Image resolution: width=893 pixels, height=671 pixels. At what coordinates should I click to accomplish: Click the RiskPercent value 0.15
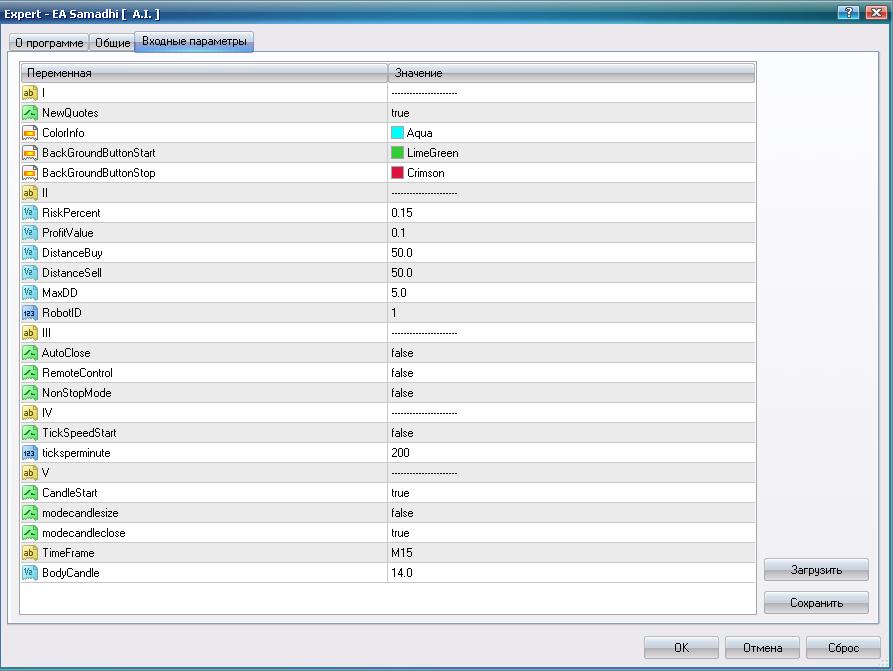[402, 212]
